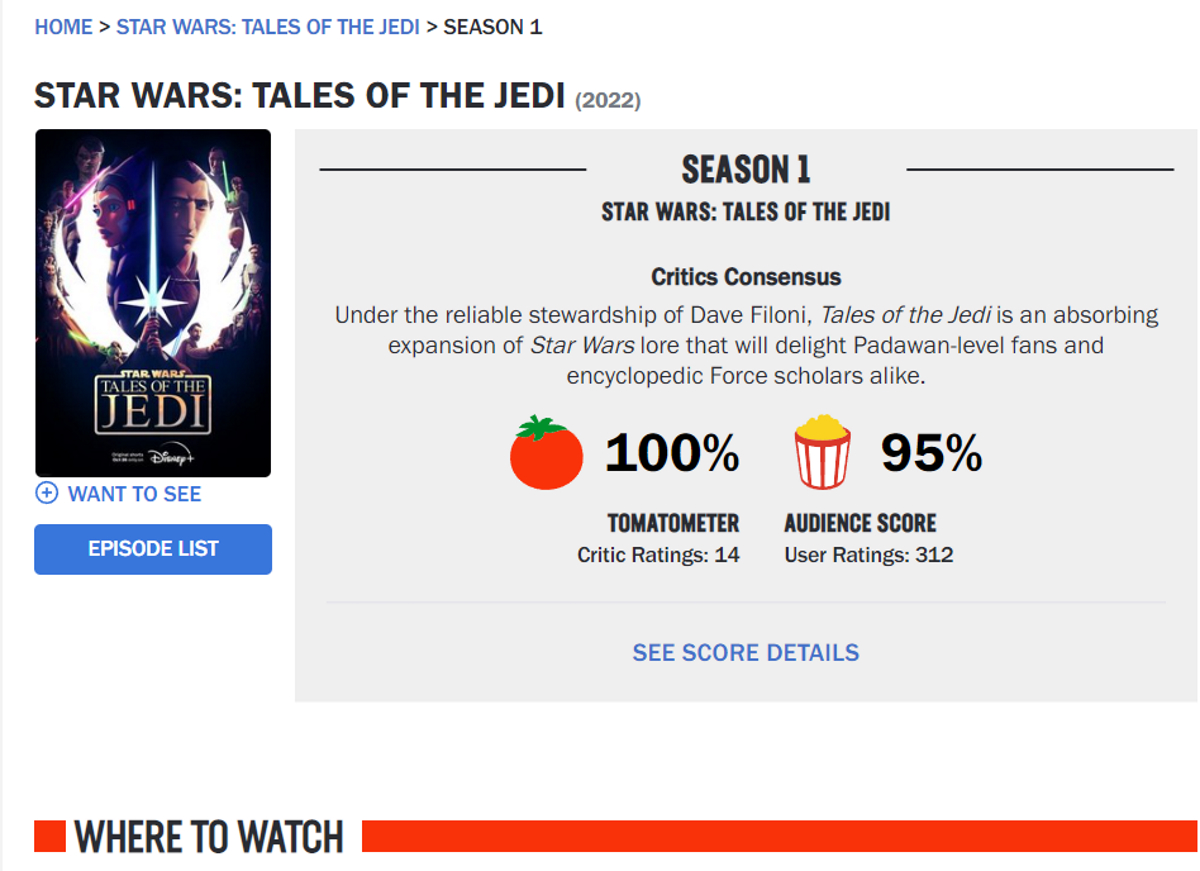
Task: Click the WHERE TO WATCH section header
Action: click(209, 837)
